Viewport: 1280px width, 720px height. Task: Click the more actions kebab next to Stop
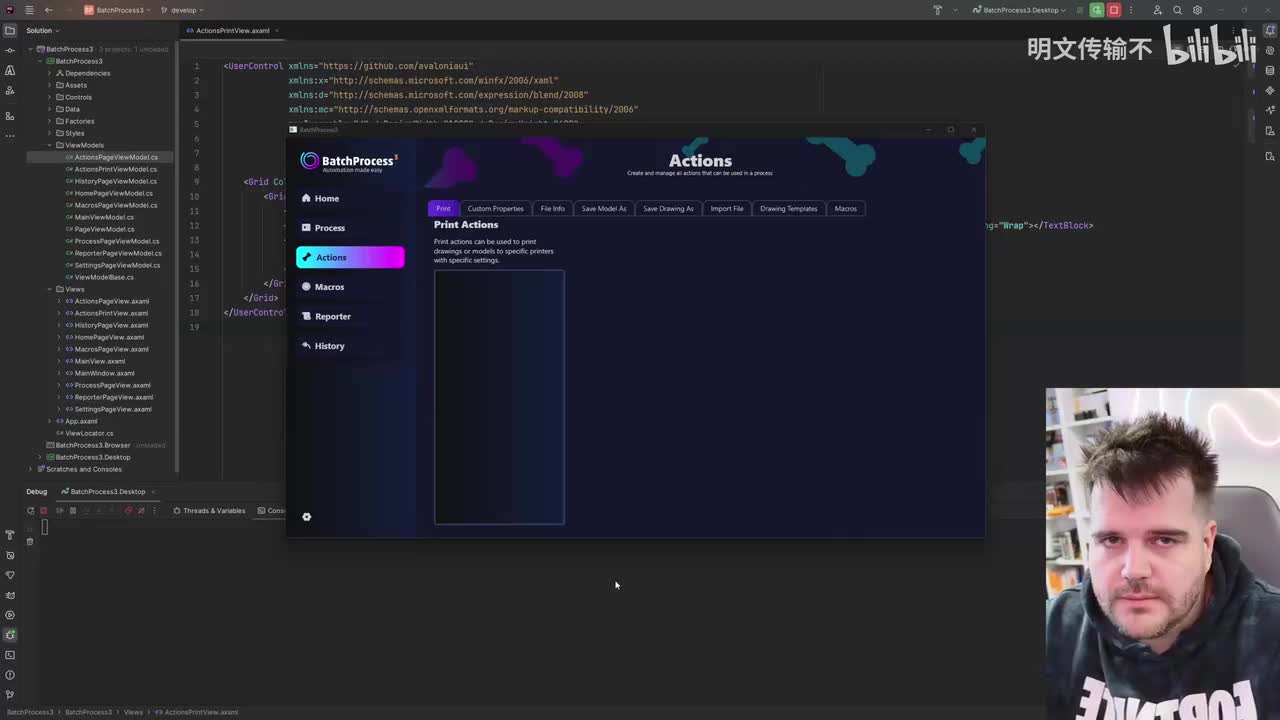pos(1131,10)
